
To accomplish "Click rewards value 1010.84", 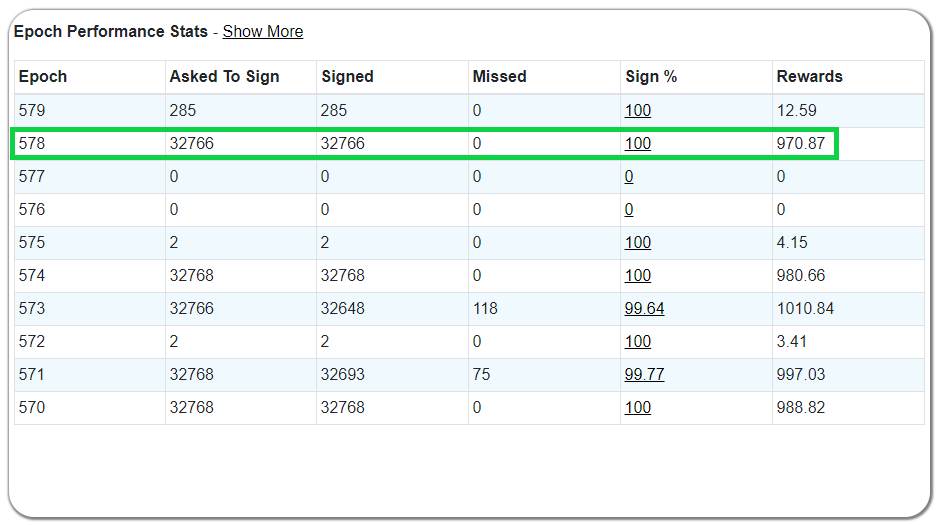I will pos(805,309).
